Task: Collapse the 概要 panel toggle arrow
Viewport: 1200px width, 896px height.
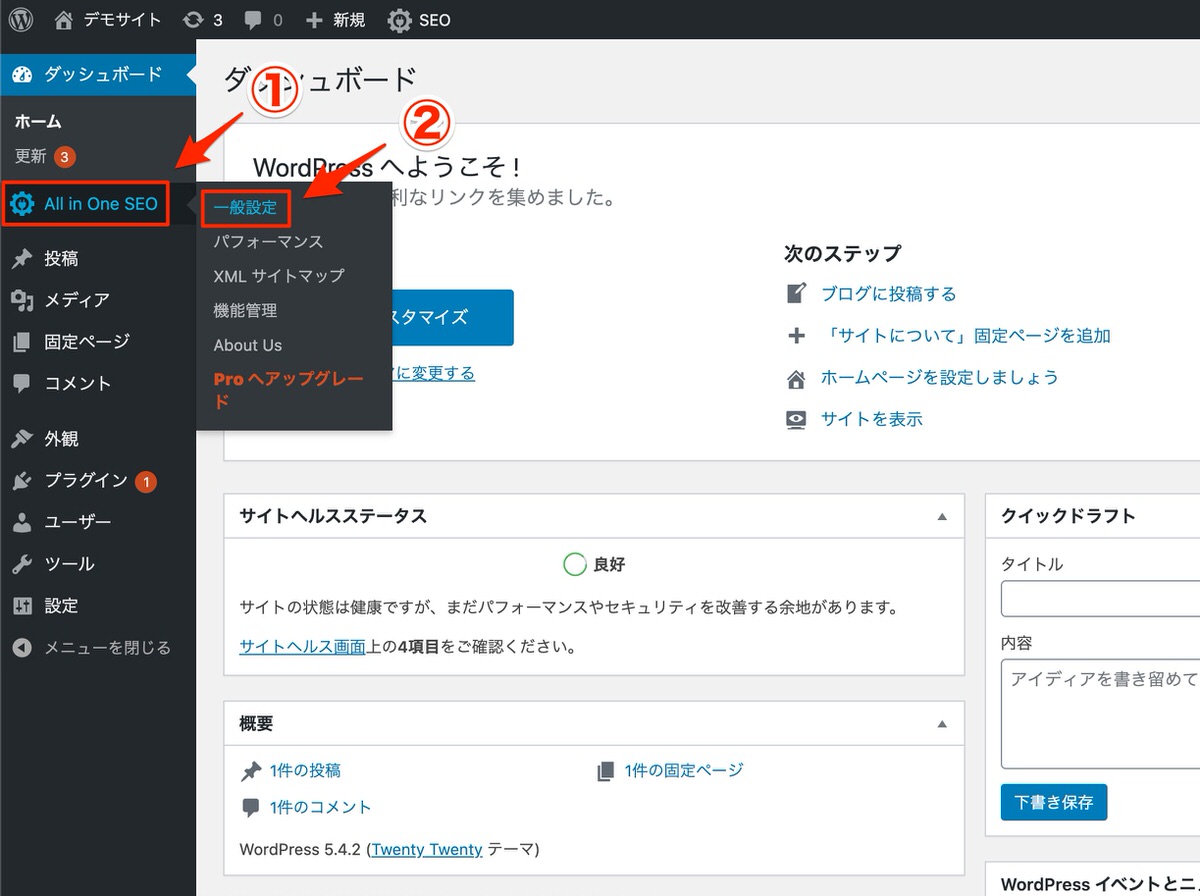Action: 942,723
